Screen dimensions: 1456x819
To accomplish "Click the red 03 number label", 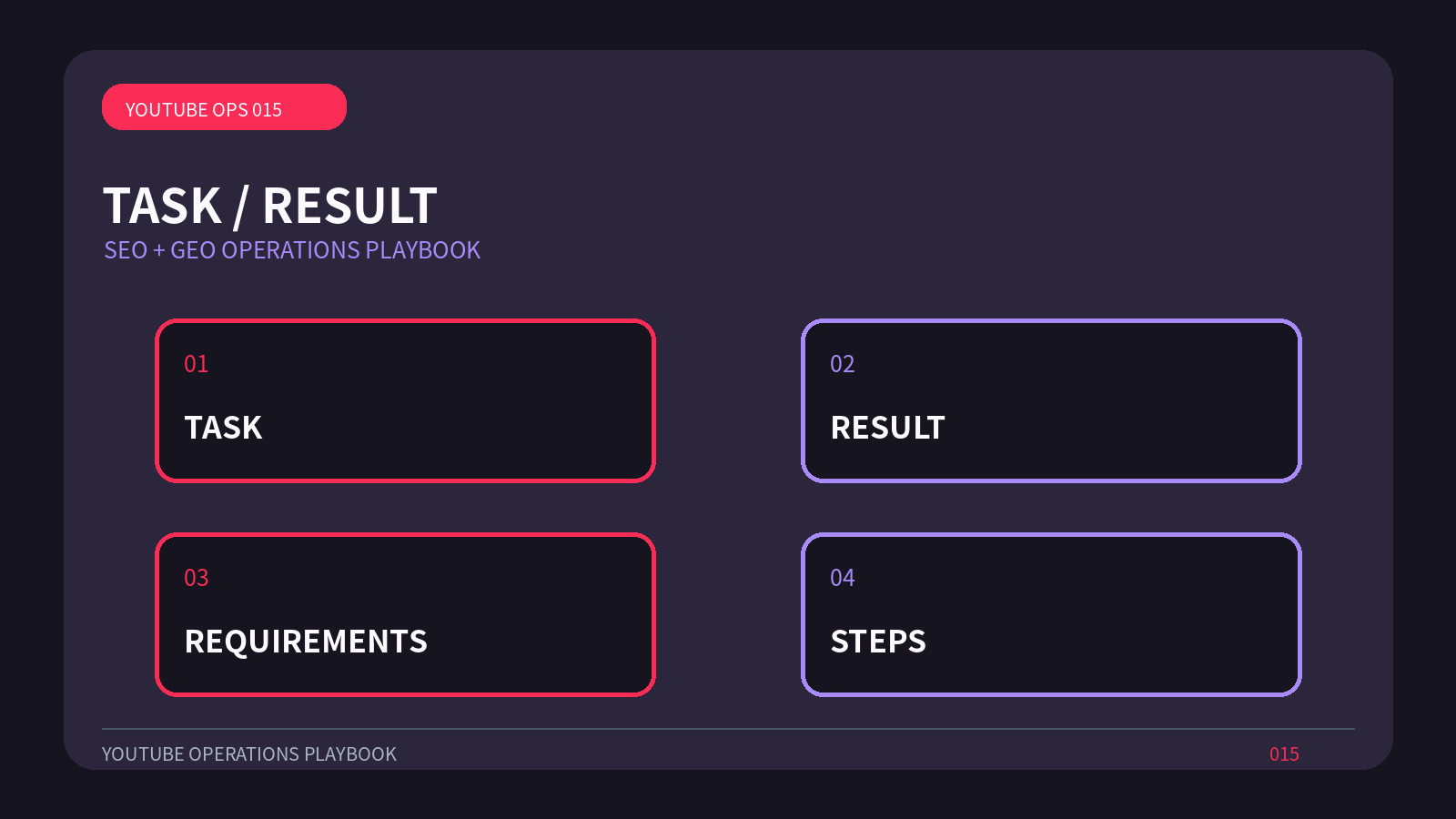I will coord(197,578).
